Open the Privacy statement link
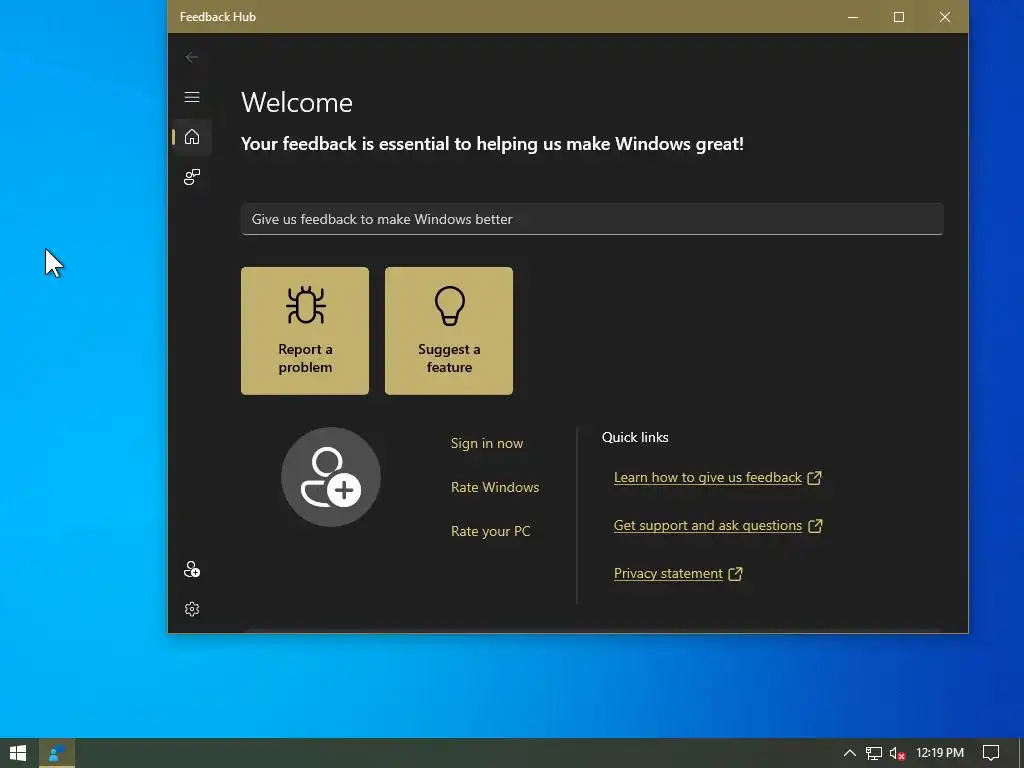 [x=678, y=573]
